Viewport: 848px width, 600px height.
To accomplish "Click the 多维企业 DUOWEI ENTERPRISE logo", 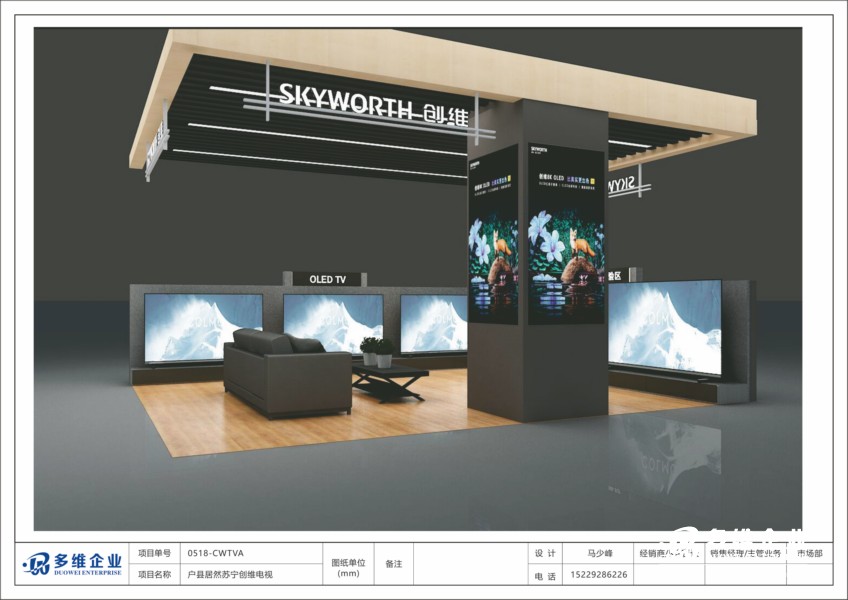I will coord(72,564).
